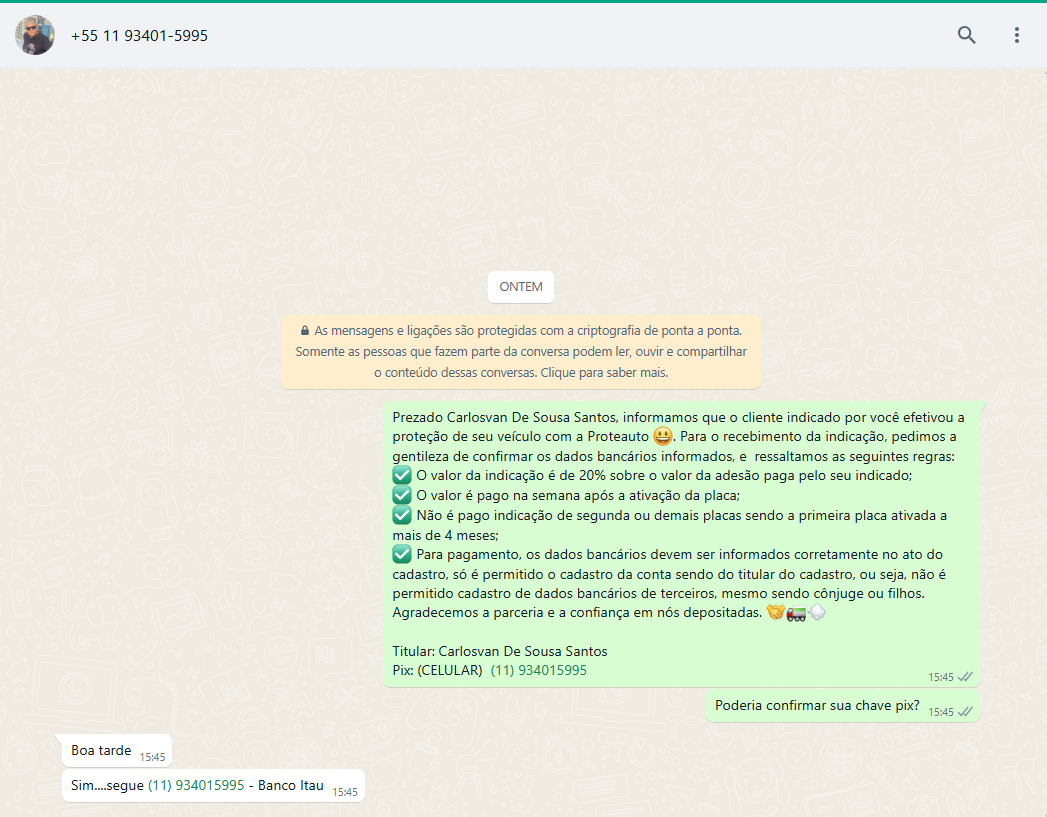
Task: Click the "Poderia confirmar sua chave pix?" message
Action: pos(816,705)
